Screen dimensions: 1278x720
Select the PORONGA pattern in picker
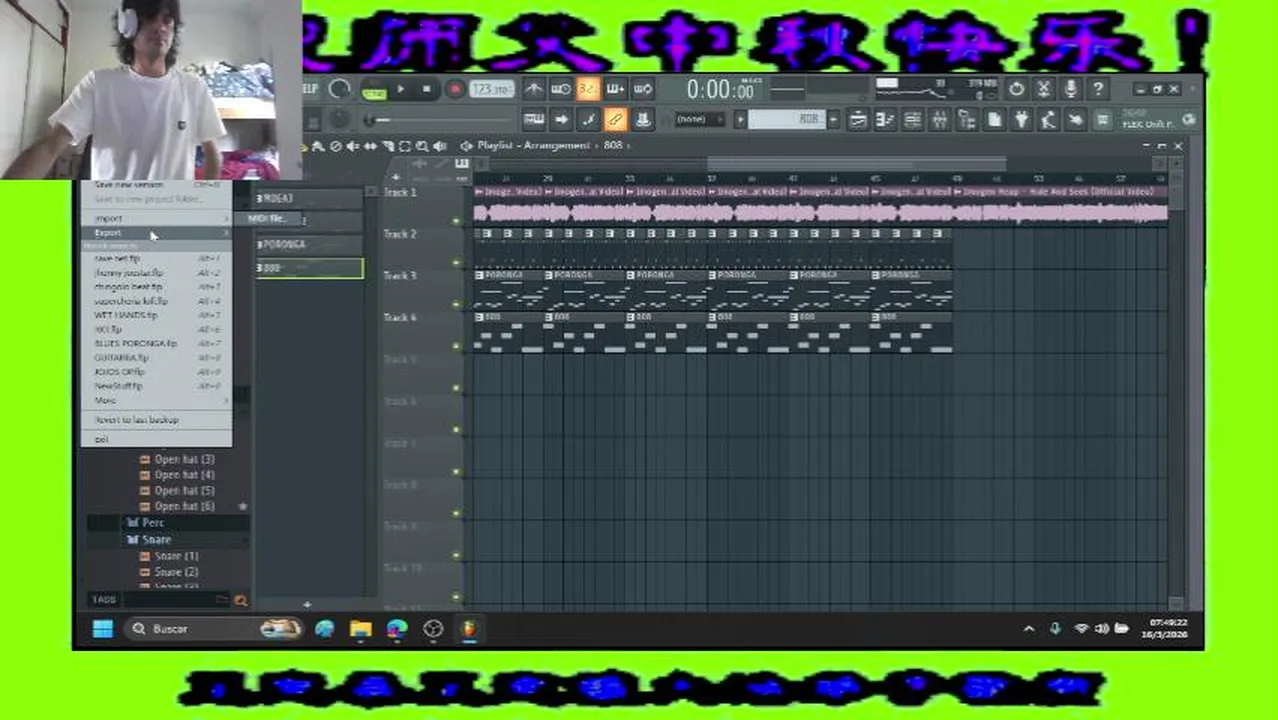(310, 244)
